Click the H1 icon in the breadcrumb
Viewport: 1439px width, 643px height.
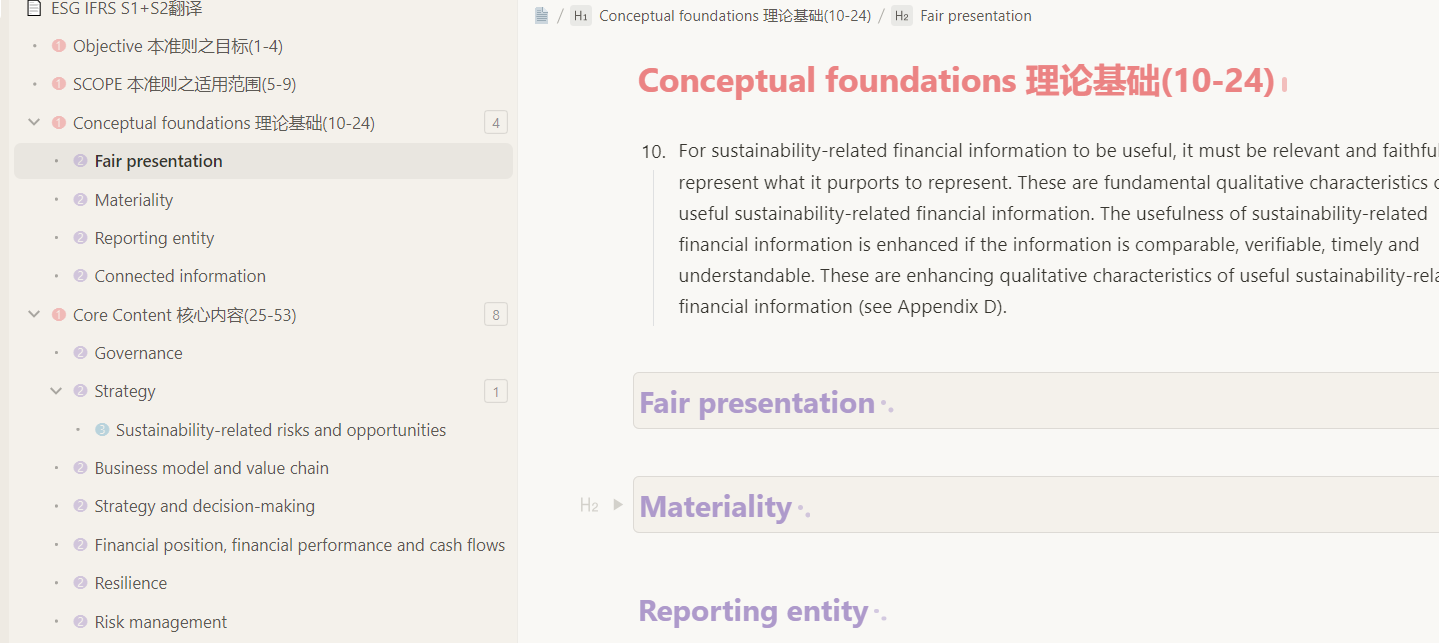(580, 16)
